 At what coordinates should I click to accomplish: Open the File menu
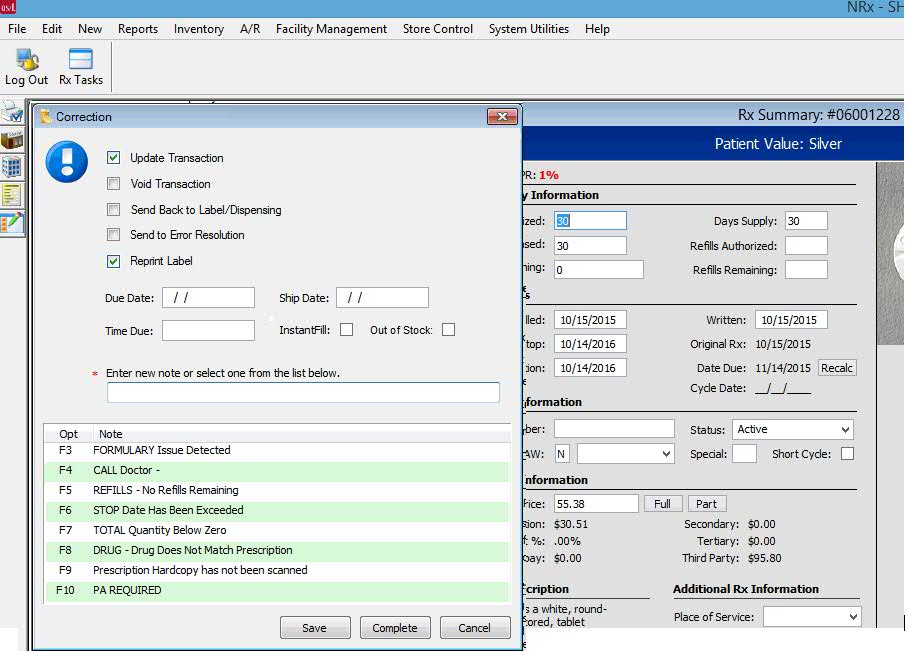pos(17,29)
